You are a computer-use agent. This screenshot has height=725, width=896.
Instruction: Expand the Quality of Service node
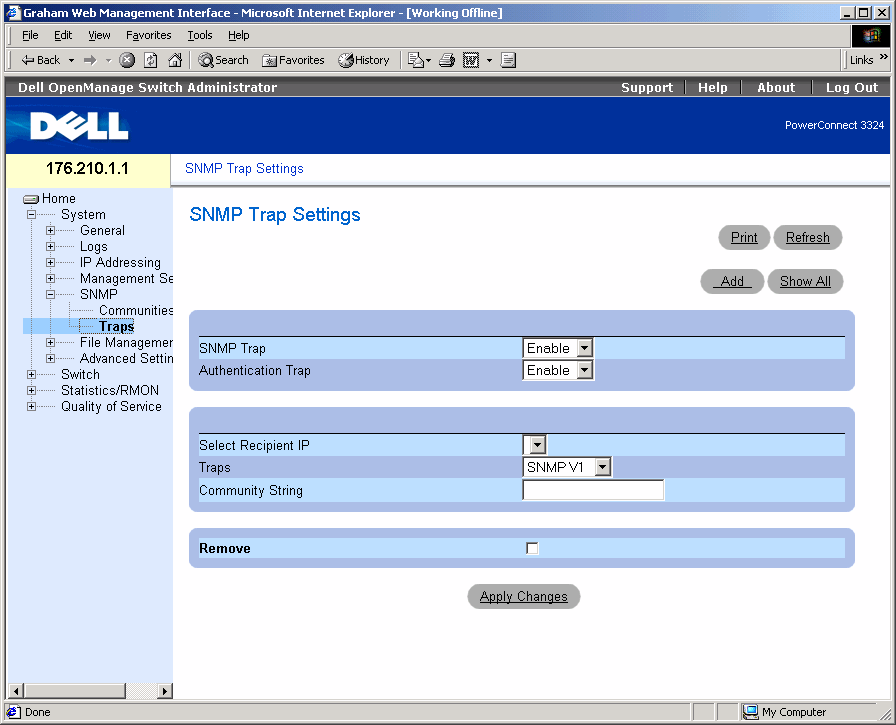31,407
